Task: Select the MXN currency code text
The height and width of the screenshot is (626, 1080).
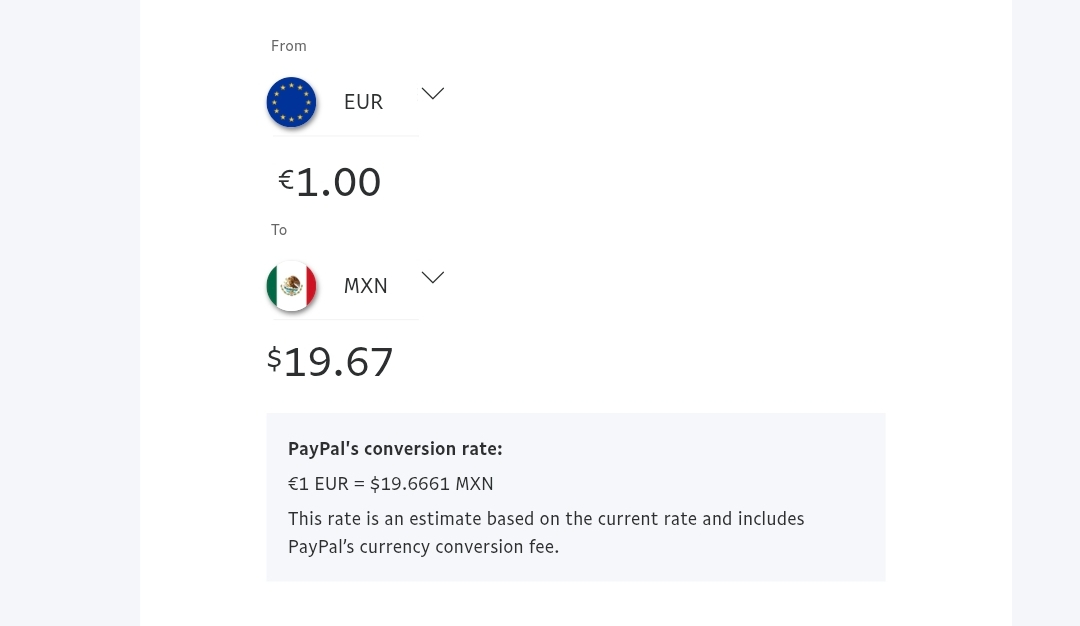Action: [365, 286]
